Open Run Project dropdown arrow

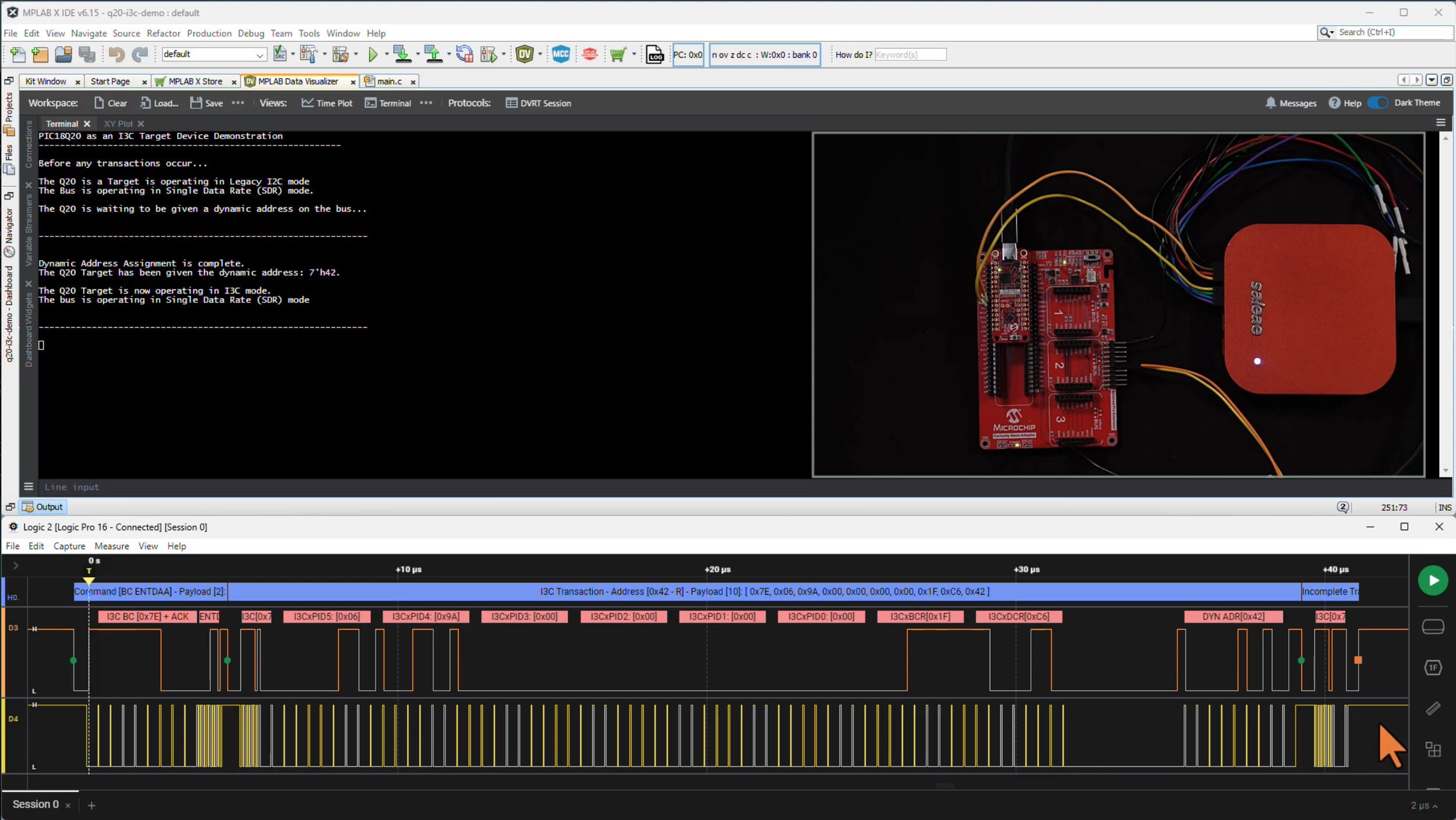(x=386, y=55)
